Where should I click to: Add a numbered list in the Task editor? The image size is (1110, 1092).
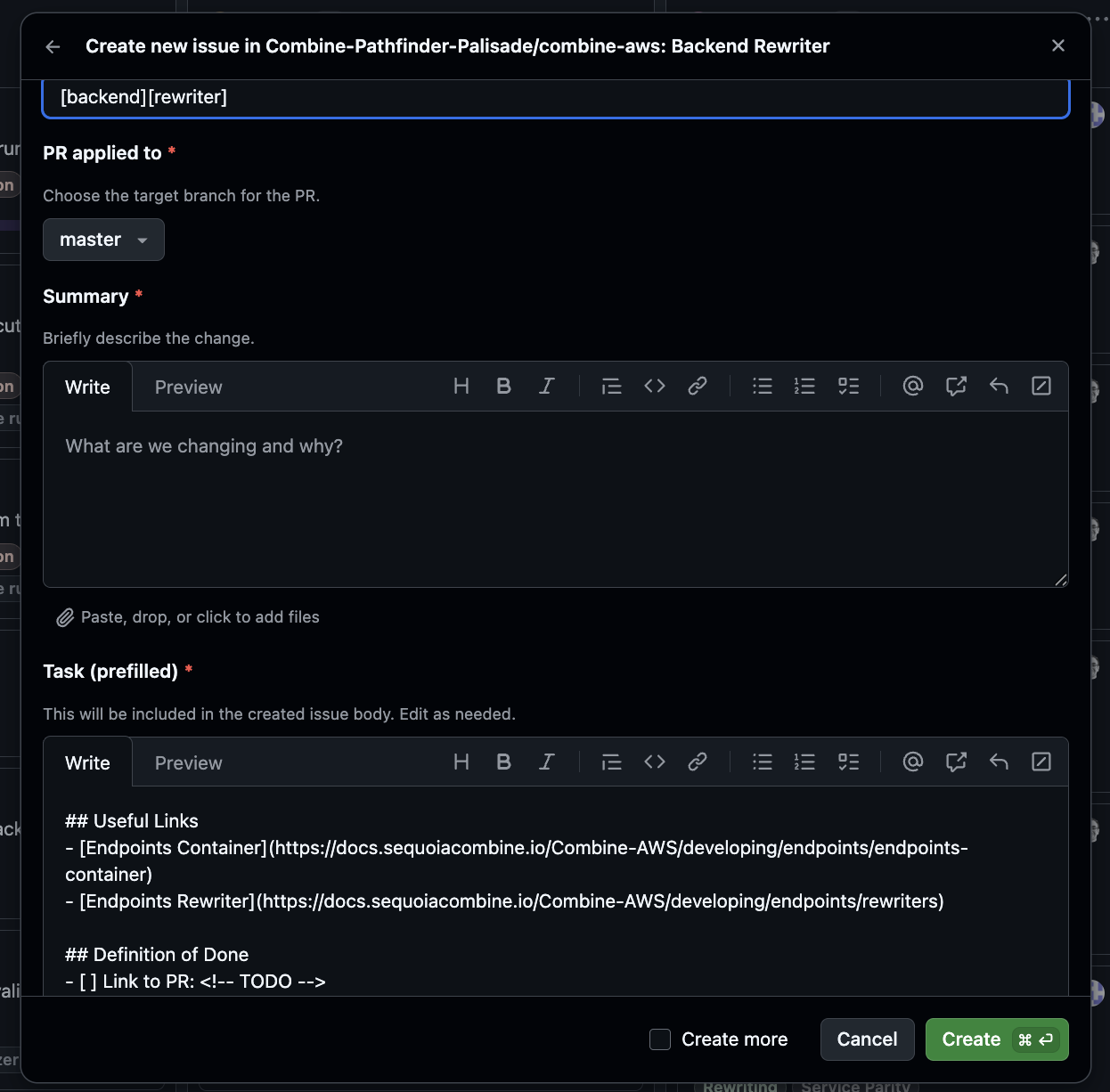(x=804, y=762)
